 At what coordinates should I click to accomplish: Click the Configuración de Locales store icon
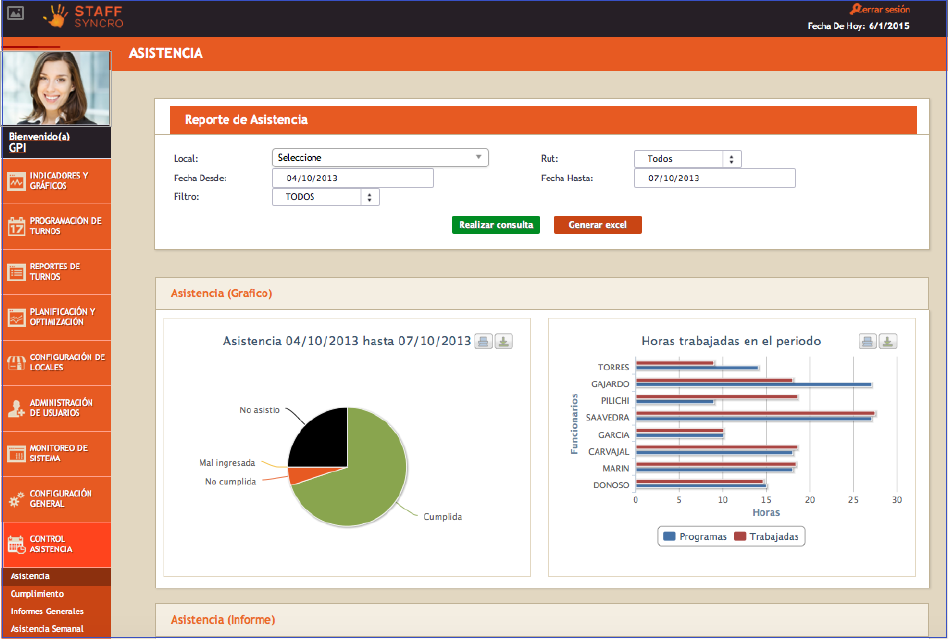[x=16, y=363]
